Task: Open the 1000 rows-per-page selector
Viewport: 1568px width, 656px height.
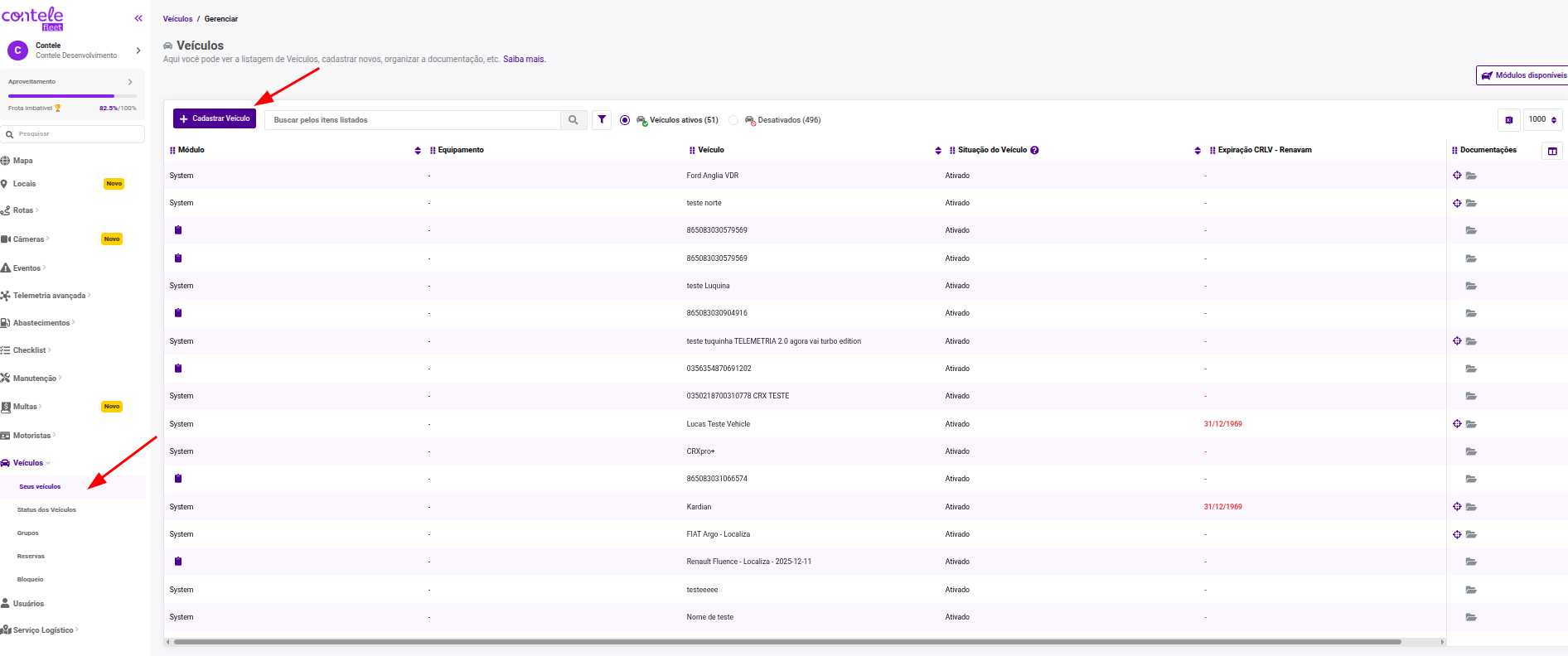Action: (x=1542, y=120)
